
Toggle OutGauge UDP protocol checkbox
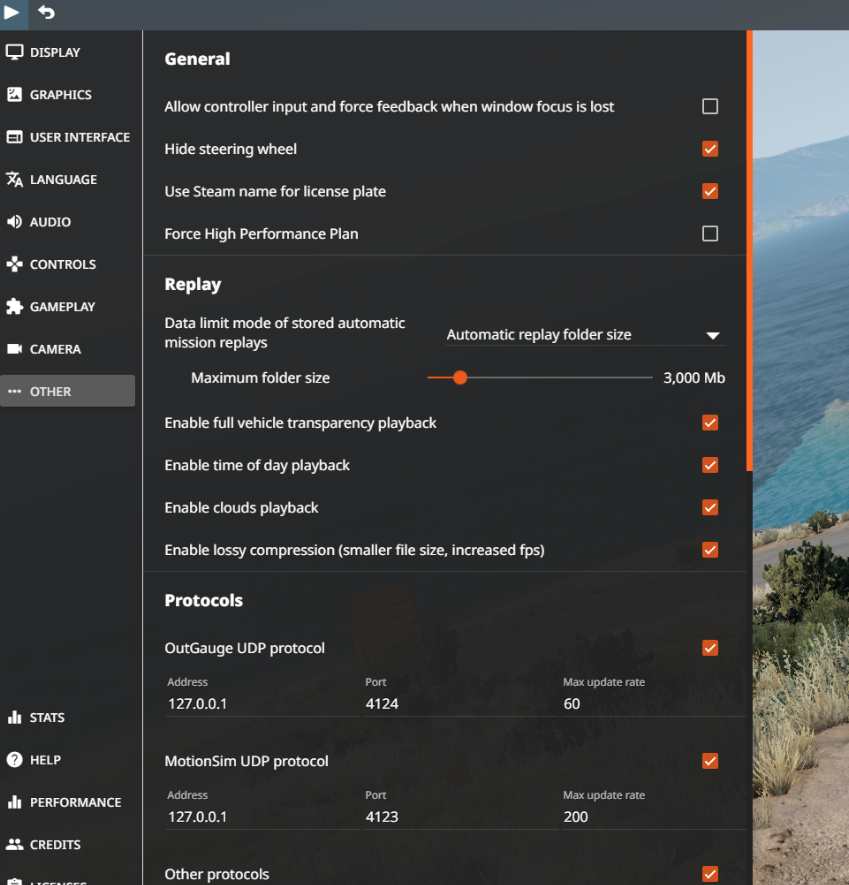pyautogui.click(x=710, y=648)
